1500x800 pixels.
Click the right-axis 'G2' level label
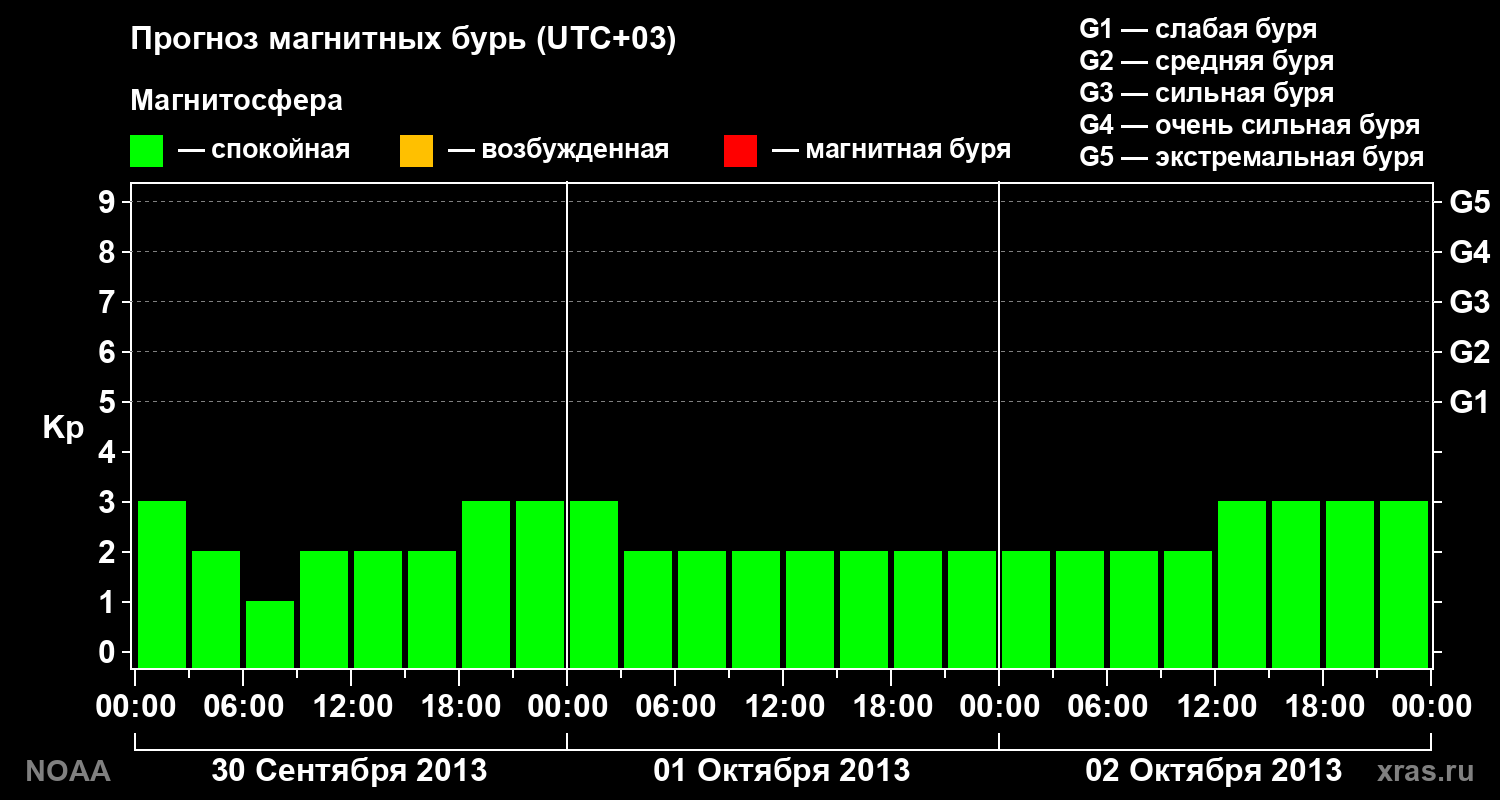point(1469,352)
